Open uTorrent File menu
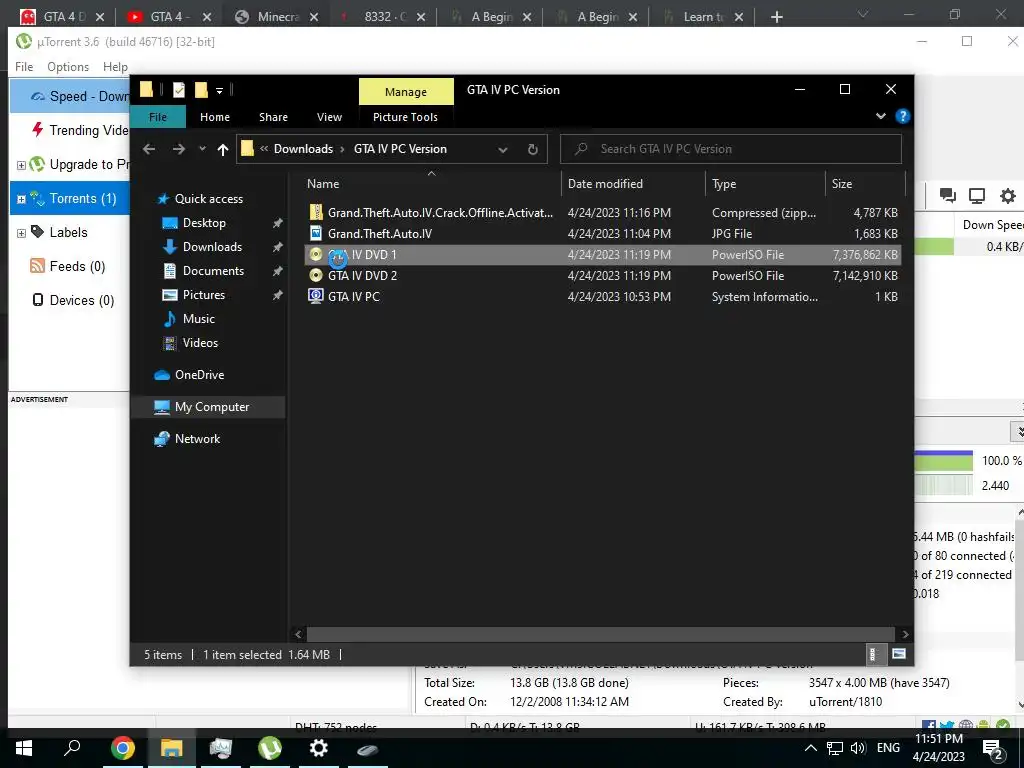 coord(24,67)
